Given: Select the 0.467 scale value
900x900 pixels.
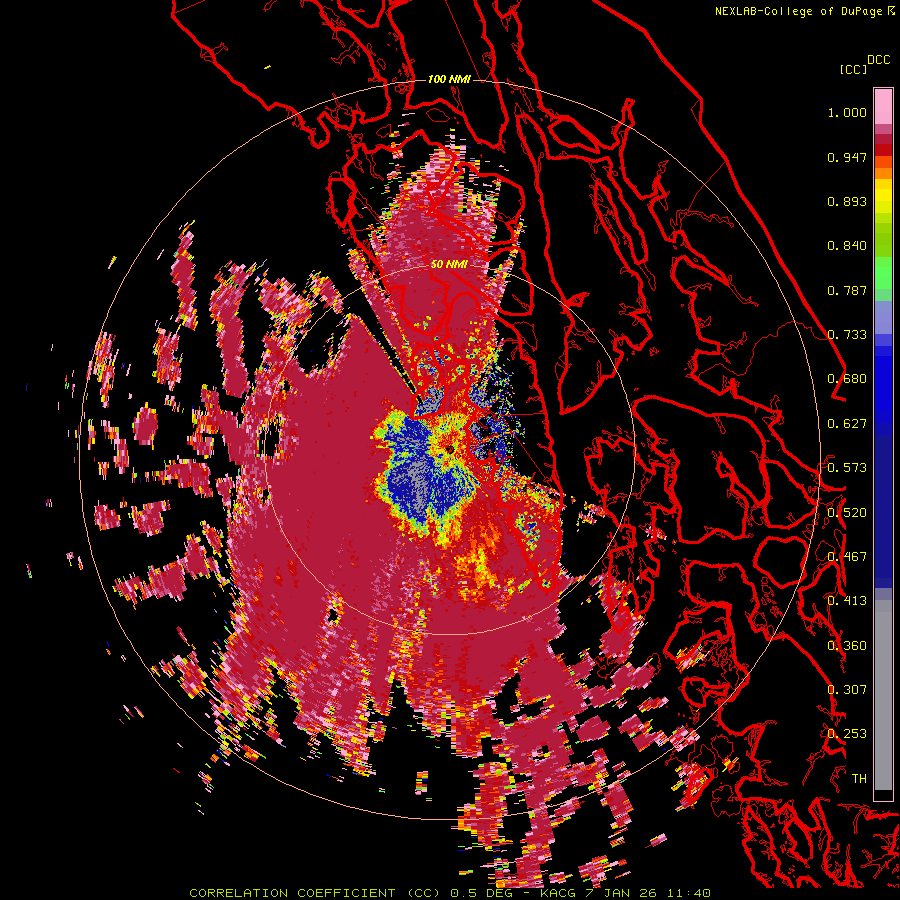Looking at the screenshot, I should click(x=847, y=557).
